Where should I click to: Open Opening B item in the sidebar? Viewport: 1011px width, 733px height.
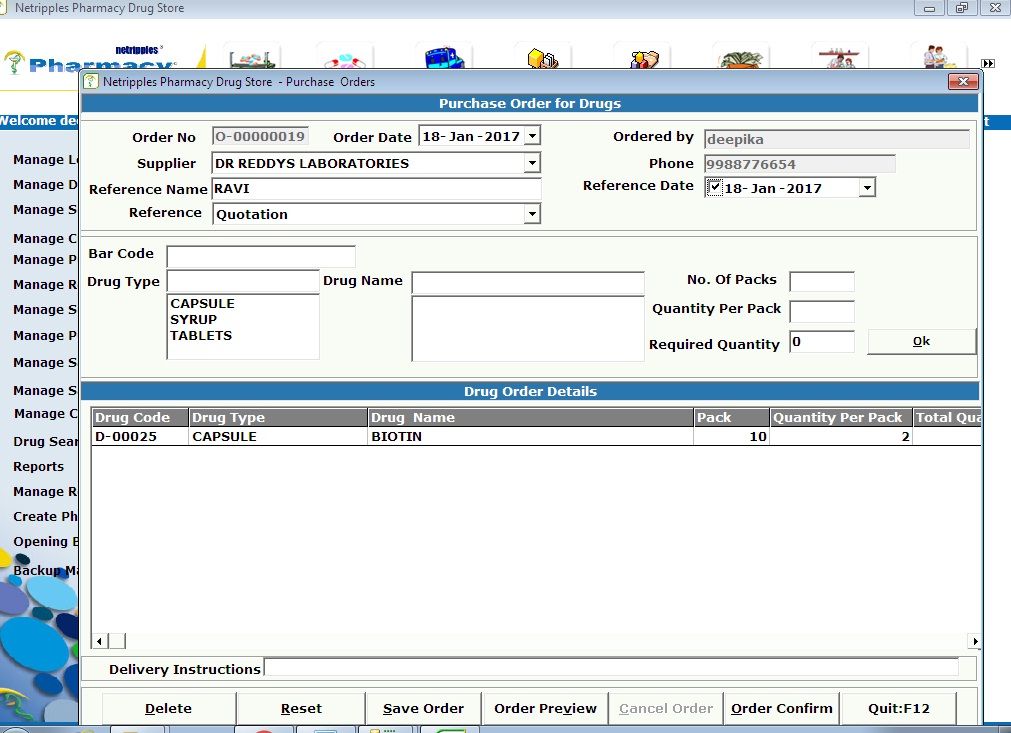[45, 542]
